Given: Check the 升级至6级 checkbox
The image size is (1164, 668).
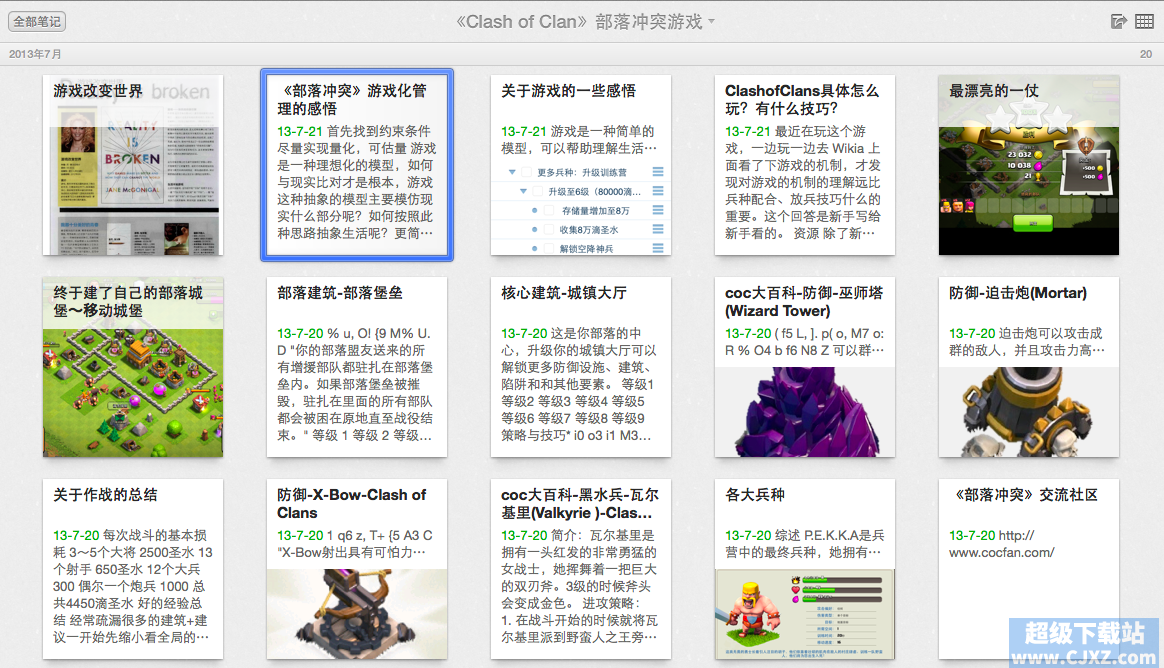Looking at the screenshot, I should click(x=538, y=191).
